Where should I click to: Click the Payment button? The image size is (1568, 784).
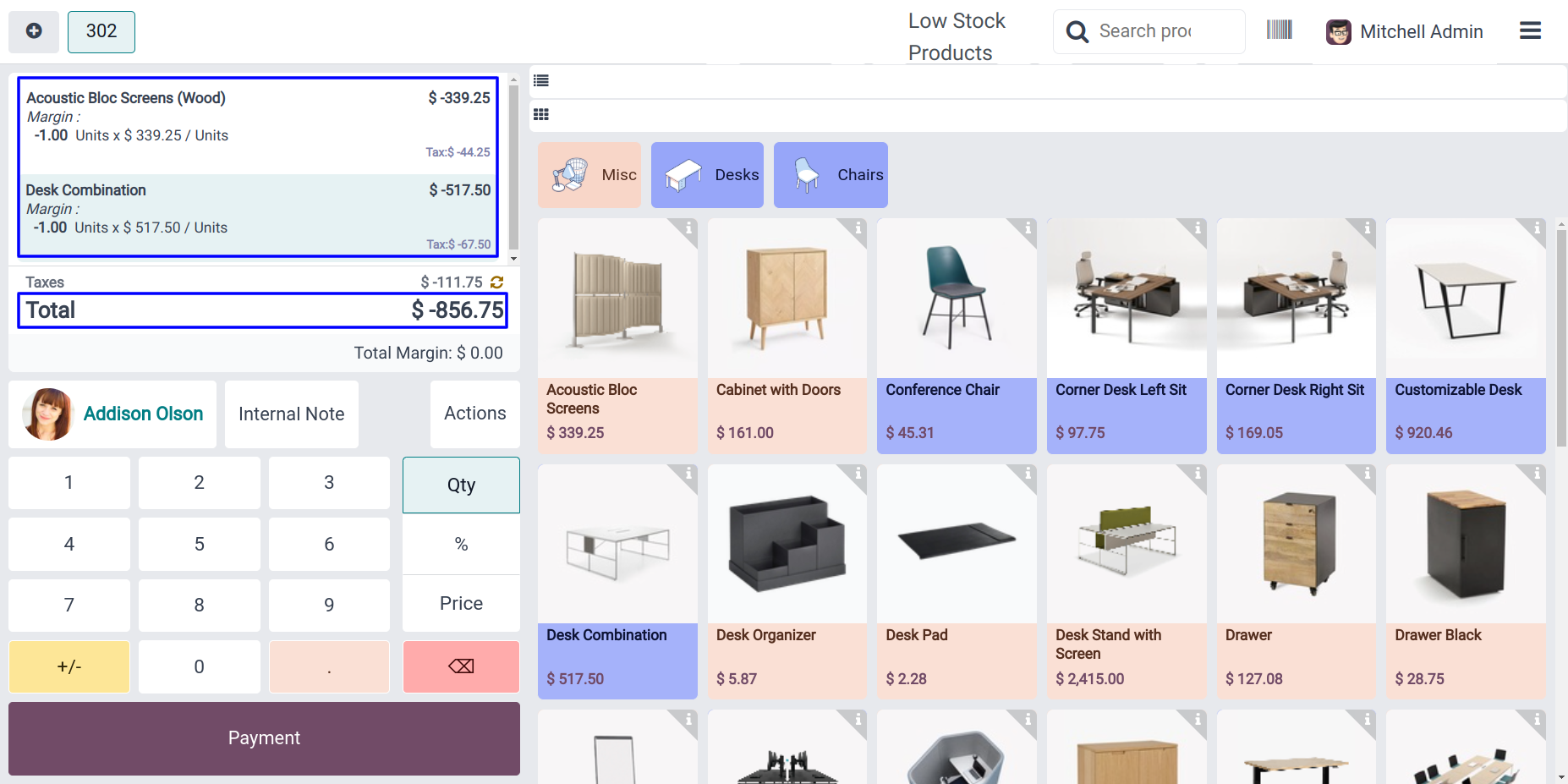264,738
